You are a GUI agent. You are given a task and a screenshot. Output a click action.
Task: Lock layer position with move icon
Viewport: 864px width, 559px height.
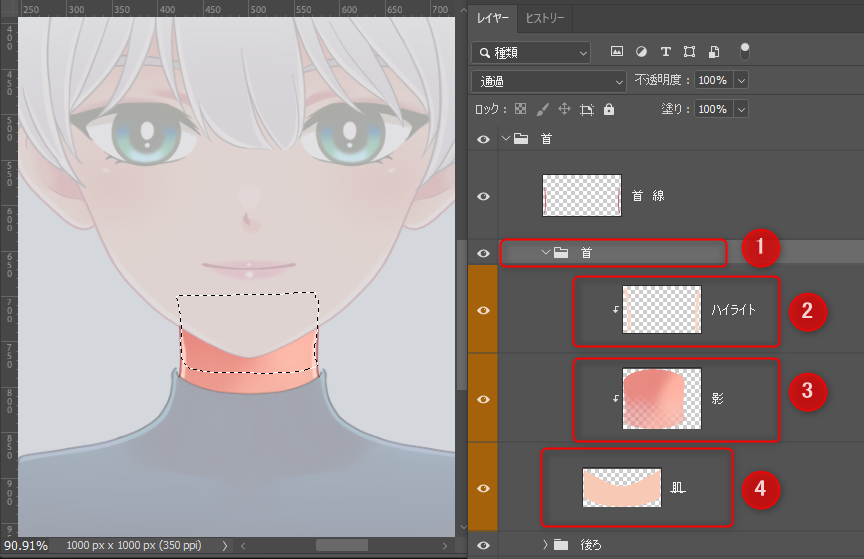click(564, 109)
